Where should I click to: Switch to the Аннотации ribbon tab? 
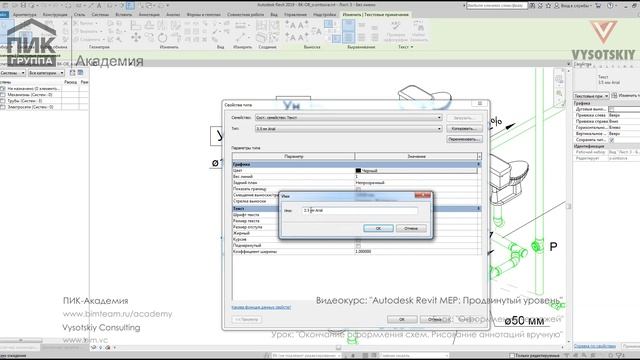149,14
